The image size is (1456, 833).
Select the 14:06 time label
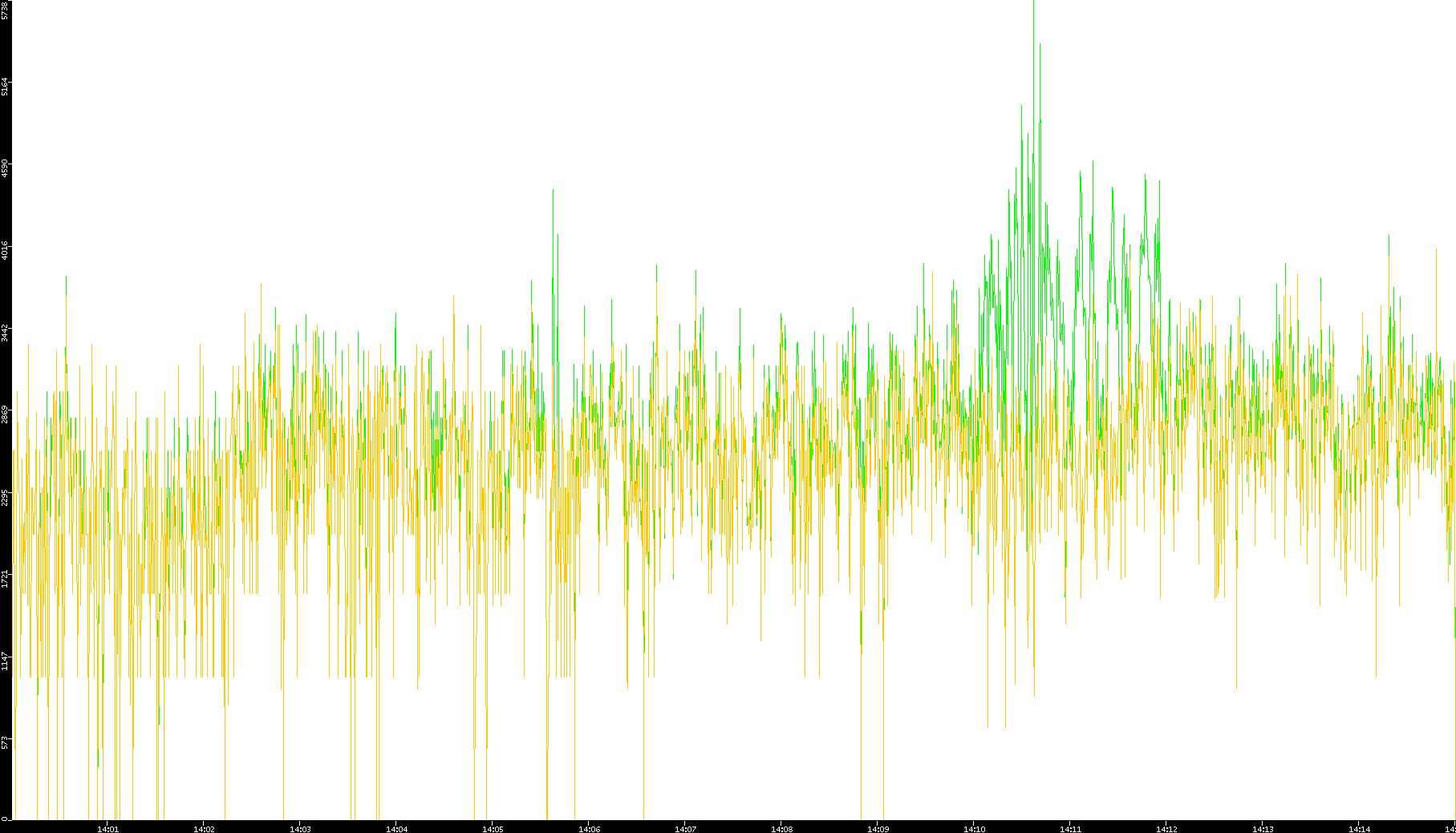(x=589, y=829)
